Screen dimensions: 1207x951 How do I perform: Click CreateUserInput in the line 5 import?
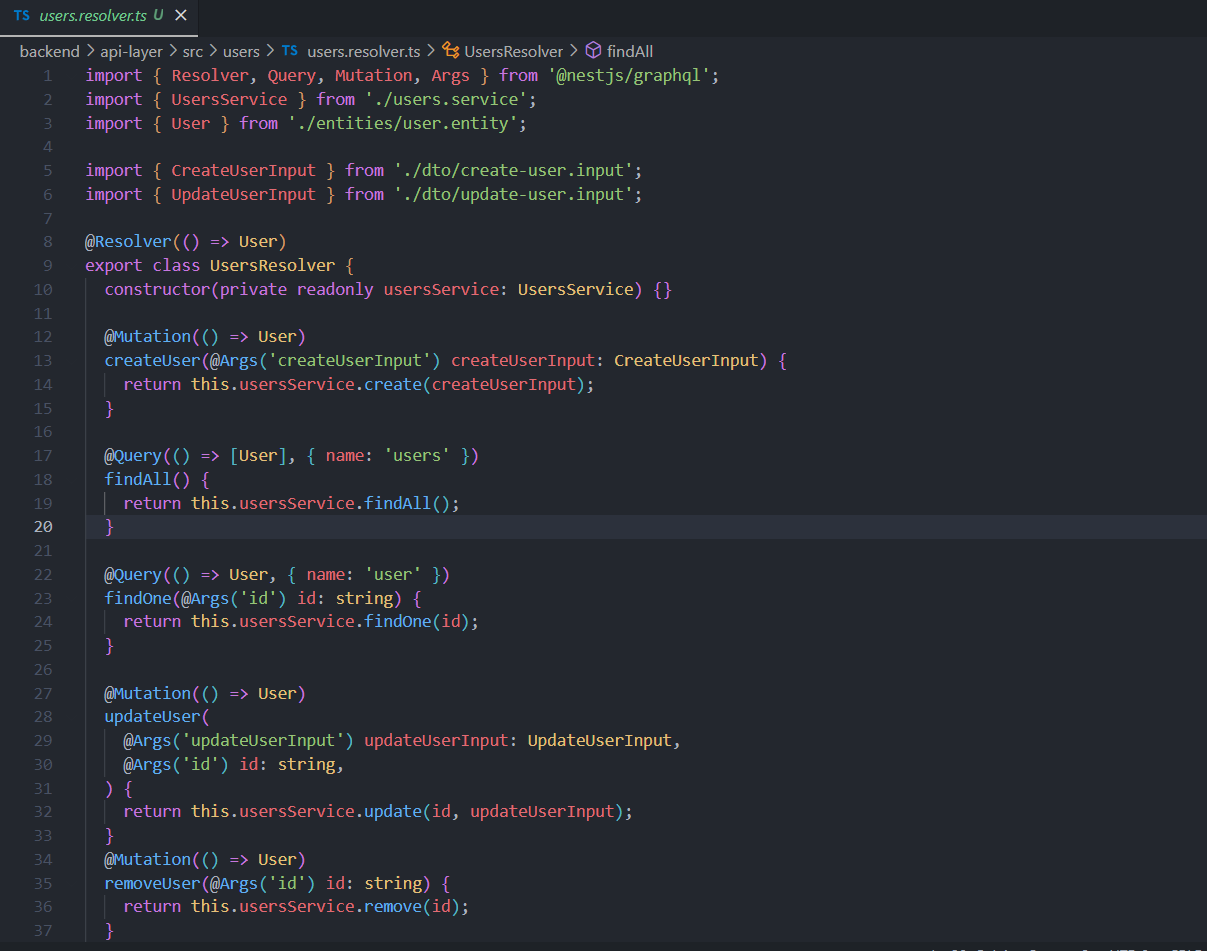pyautogui.click(x=243, y=171)
